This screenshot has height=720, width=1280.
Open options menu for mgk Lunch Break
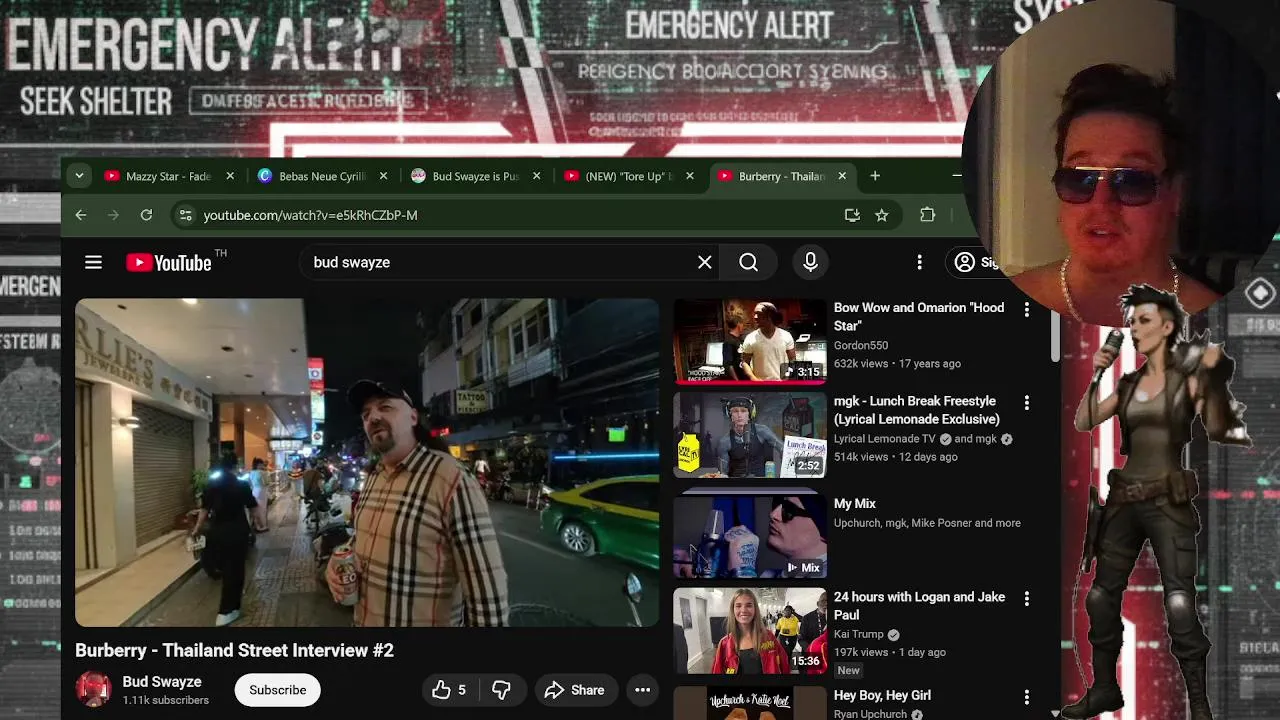coord(1026,403)
